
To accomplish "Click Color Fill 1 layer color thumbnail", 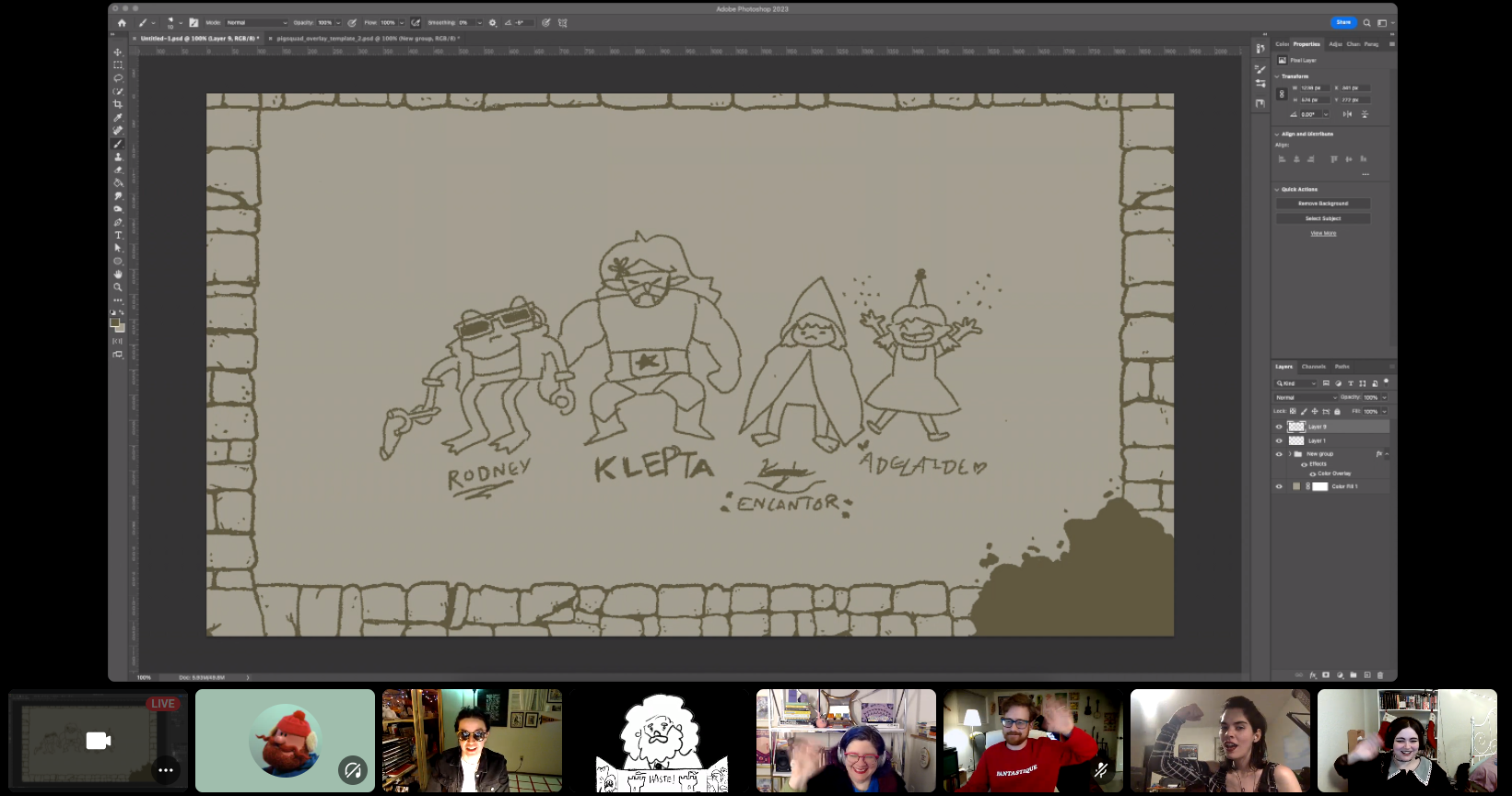I will 1296,486.
